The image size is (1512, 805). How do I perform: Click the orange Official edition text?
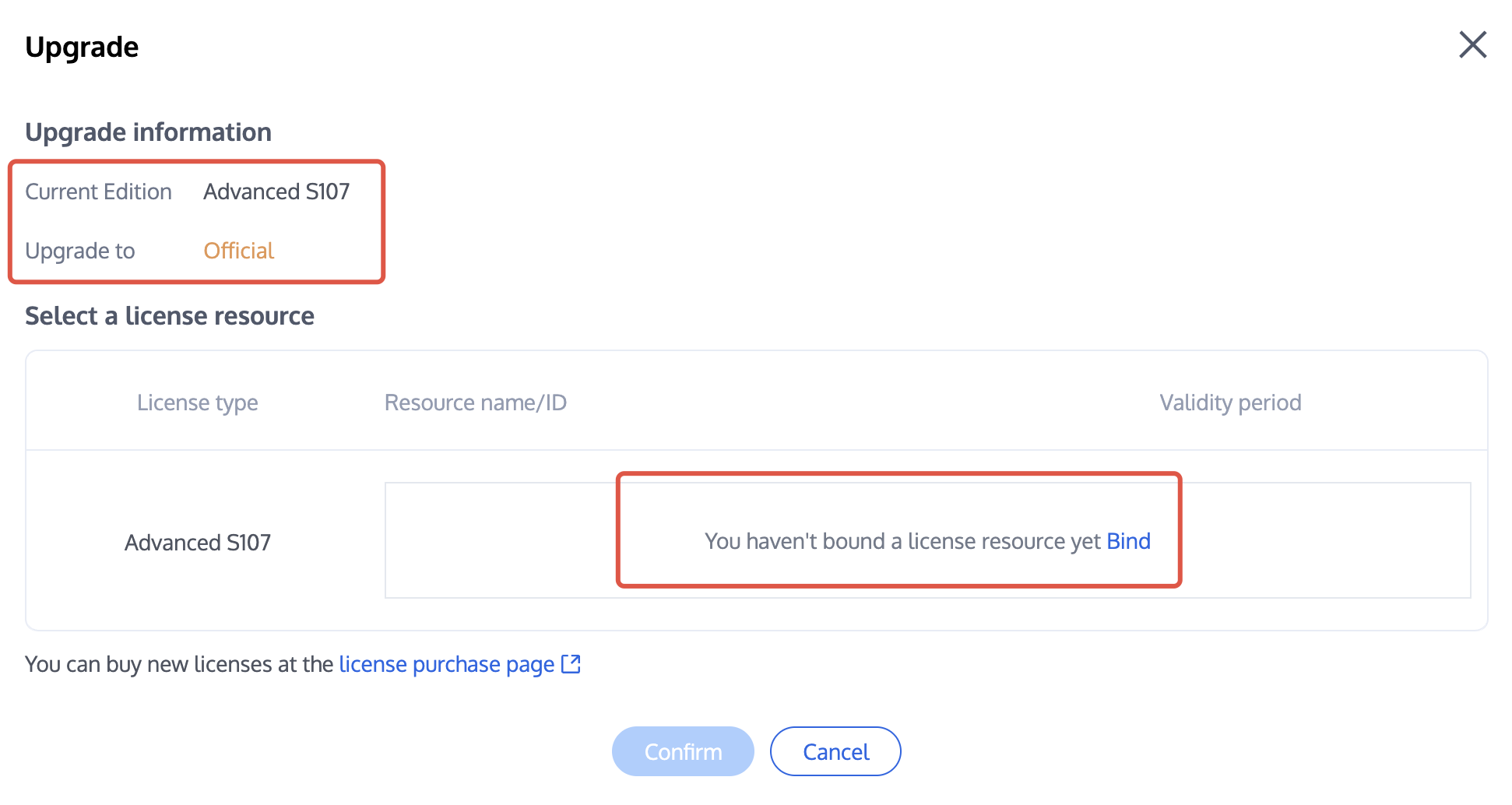point(238,251)
